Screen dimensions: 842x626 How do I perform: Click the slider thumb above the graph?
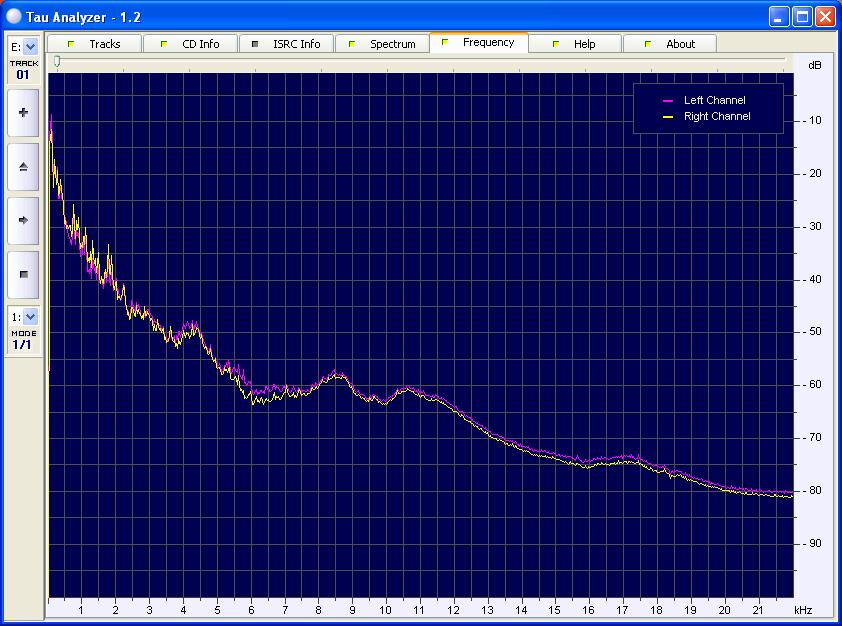[x=57, y=62]
